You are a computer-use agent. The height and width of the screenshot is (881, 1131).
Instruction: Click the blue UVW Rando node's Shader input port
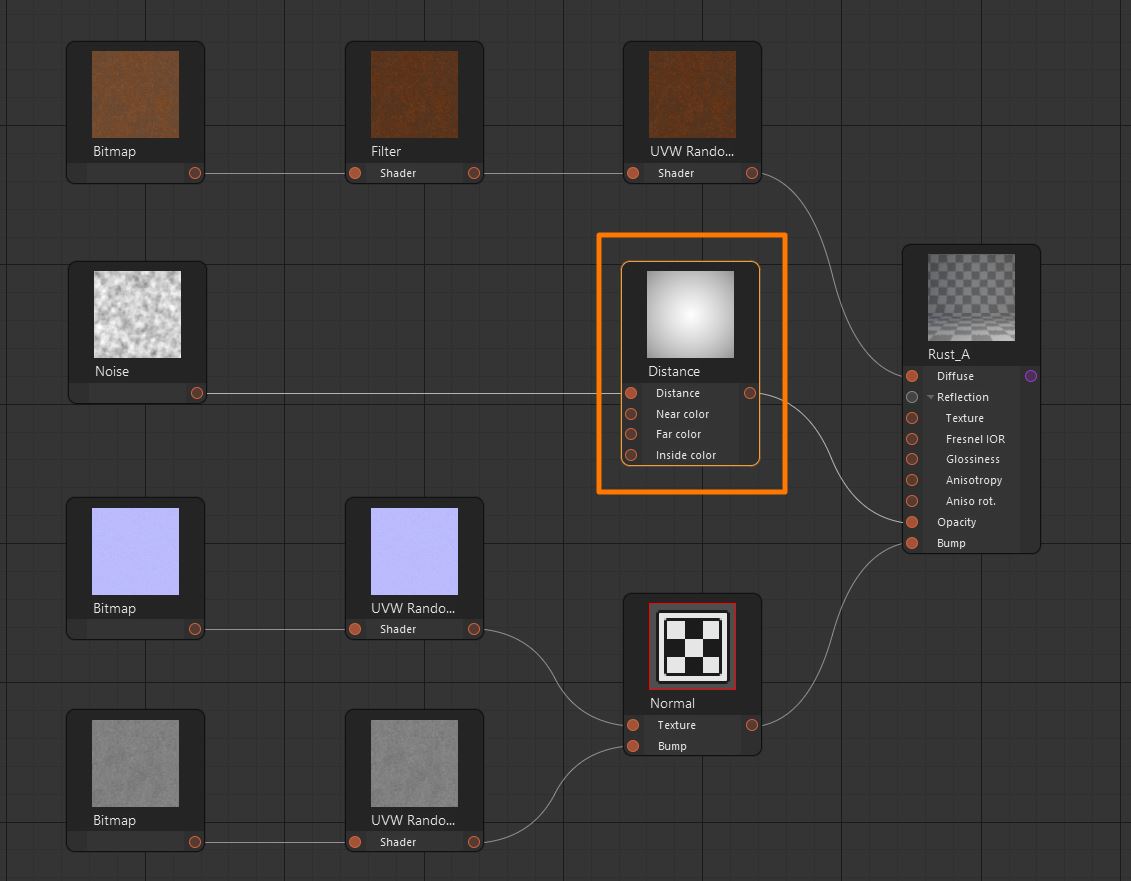click(x=355, y=629)
